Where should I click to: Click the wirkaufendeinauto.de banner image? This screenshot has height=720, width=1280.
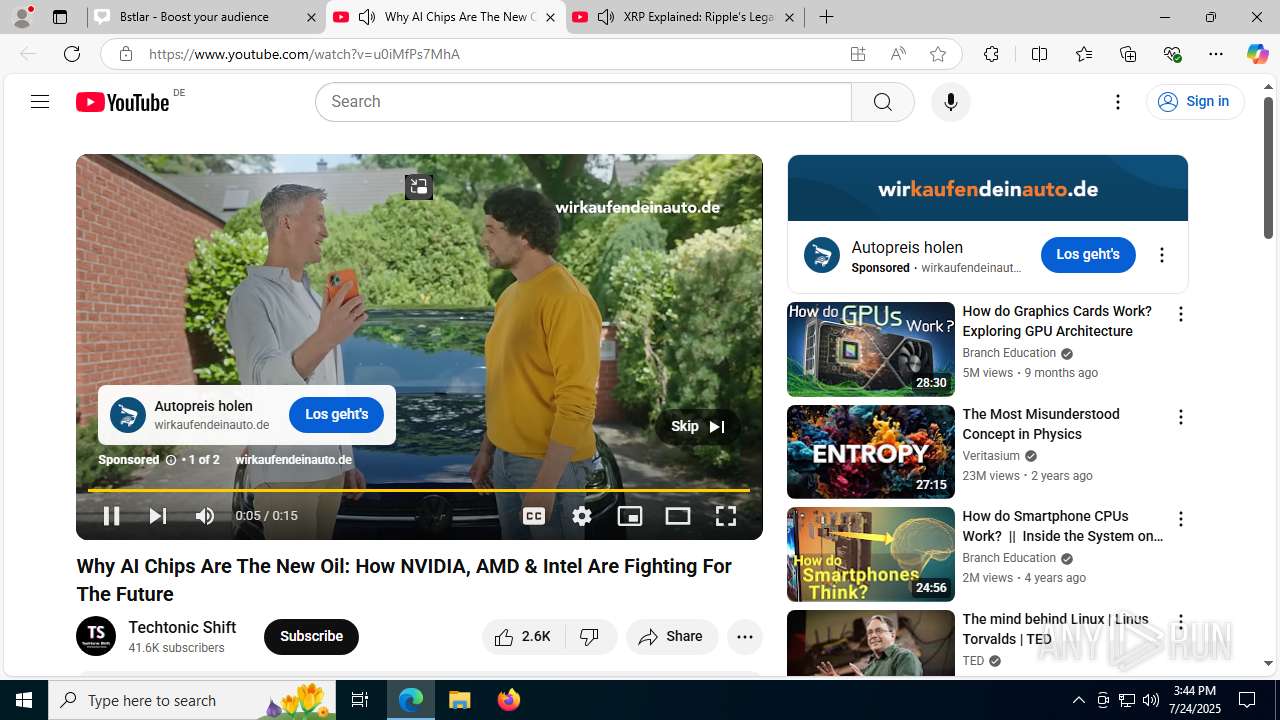click(988, 188)
